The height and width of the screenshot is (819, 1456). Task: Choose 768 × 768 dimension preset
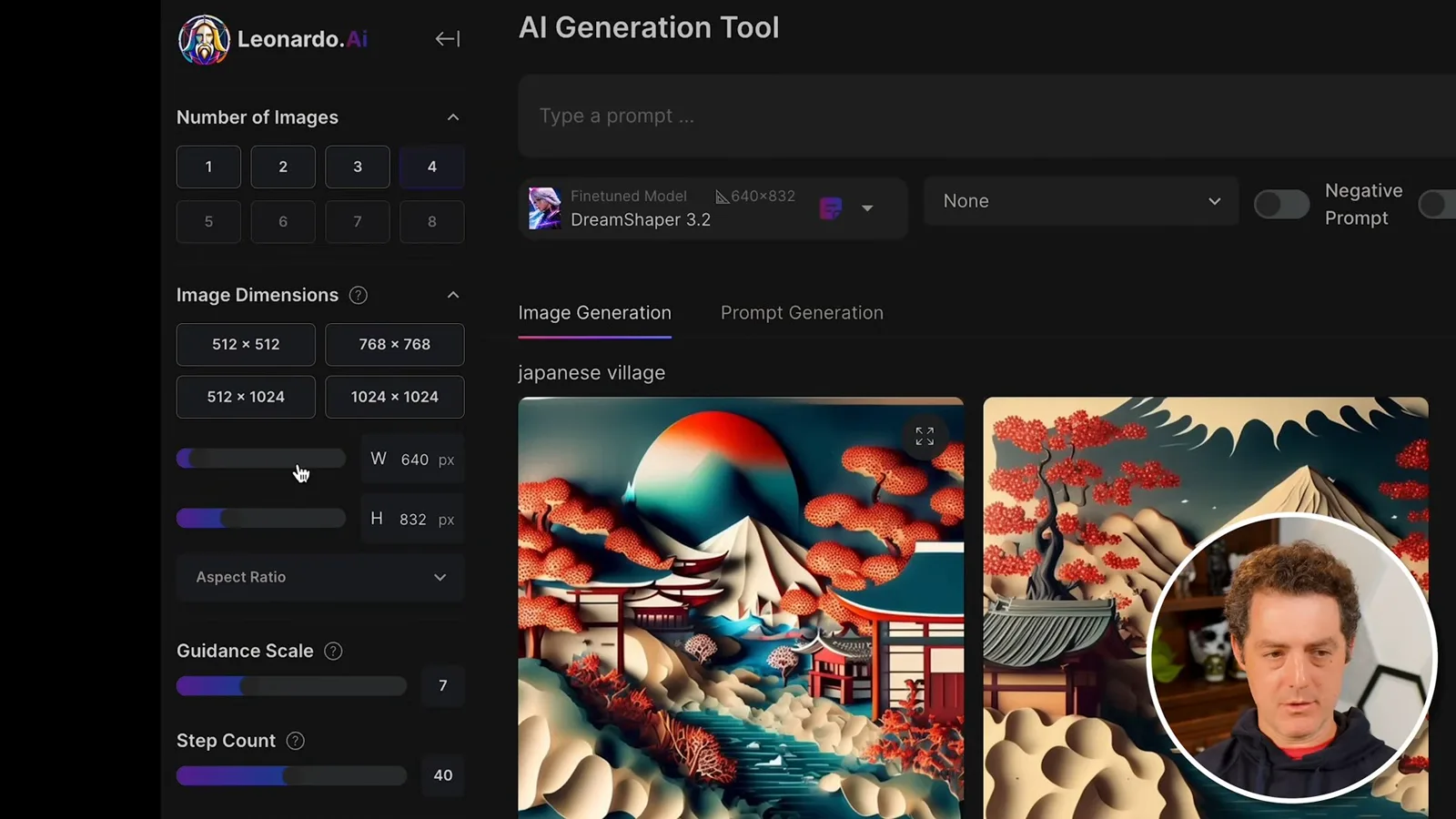pos(395,344)
